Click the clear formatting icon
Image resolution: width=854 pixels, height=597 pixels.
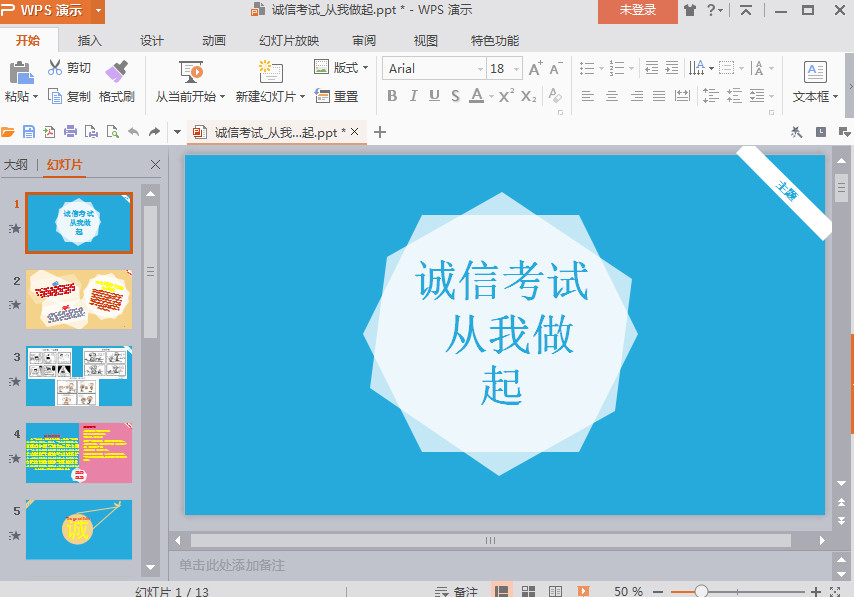point(555,95)
